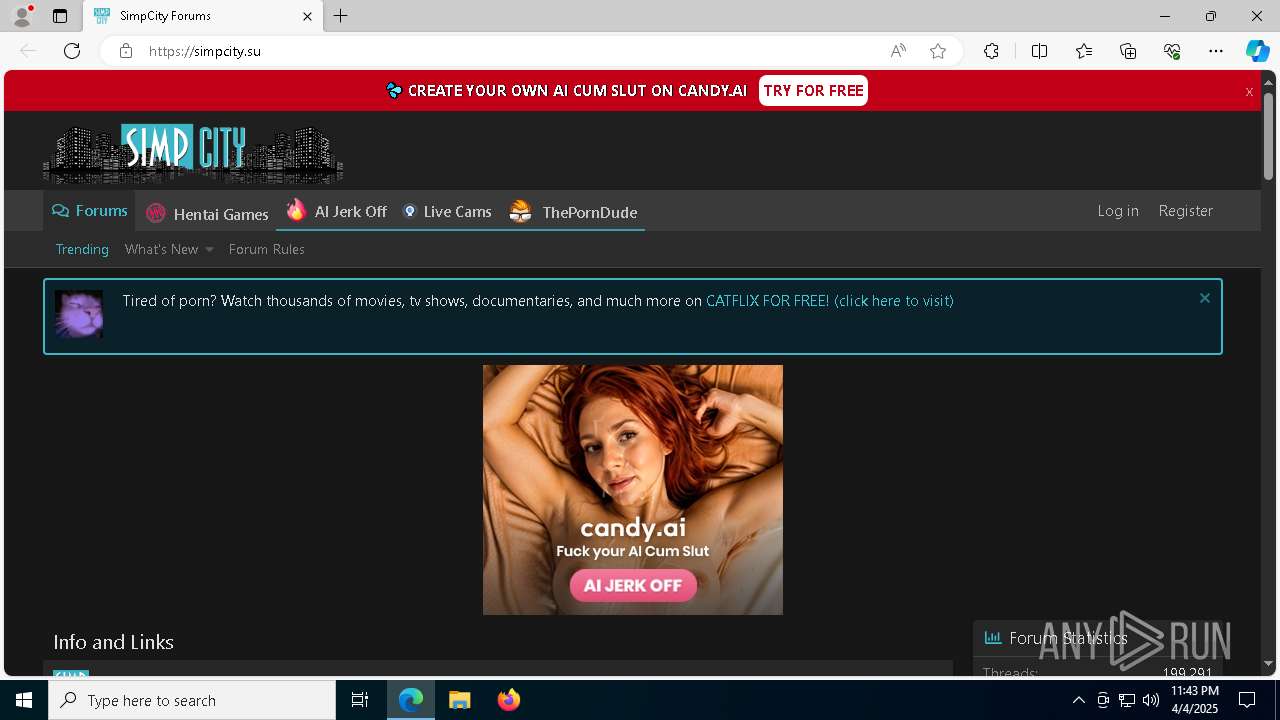Close the SimpCity Forums tab
Image resolution: width=1280 pixels, height=720 pixels.
(x=308, y=16)
